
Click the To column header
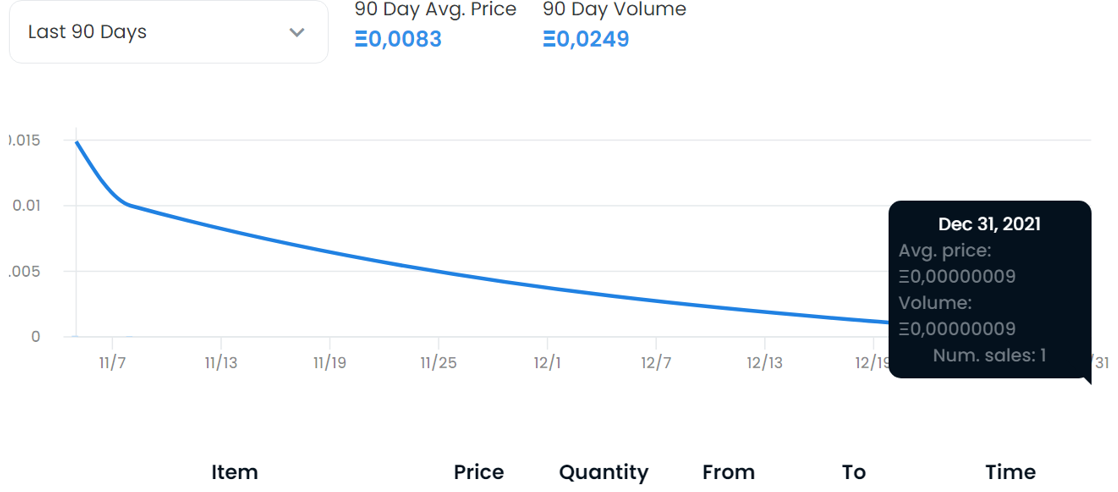click(x=854, y=472)
